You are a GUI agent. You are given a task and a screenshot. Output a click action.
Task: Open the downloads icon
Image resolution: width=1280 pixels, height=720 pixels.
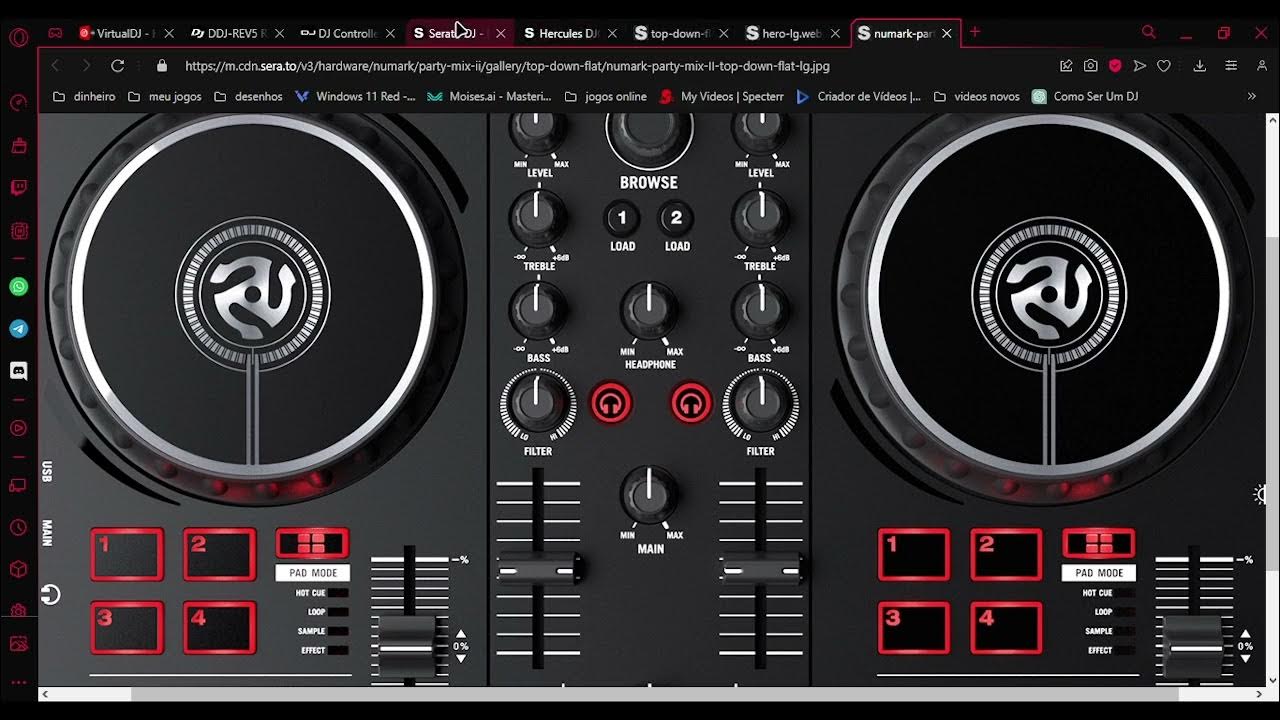point(1200,66)
